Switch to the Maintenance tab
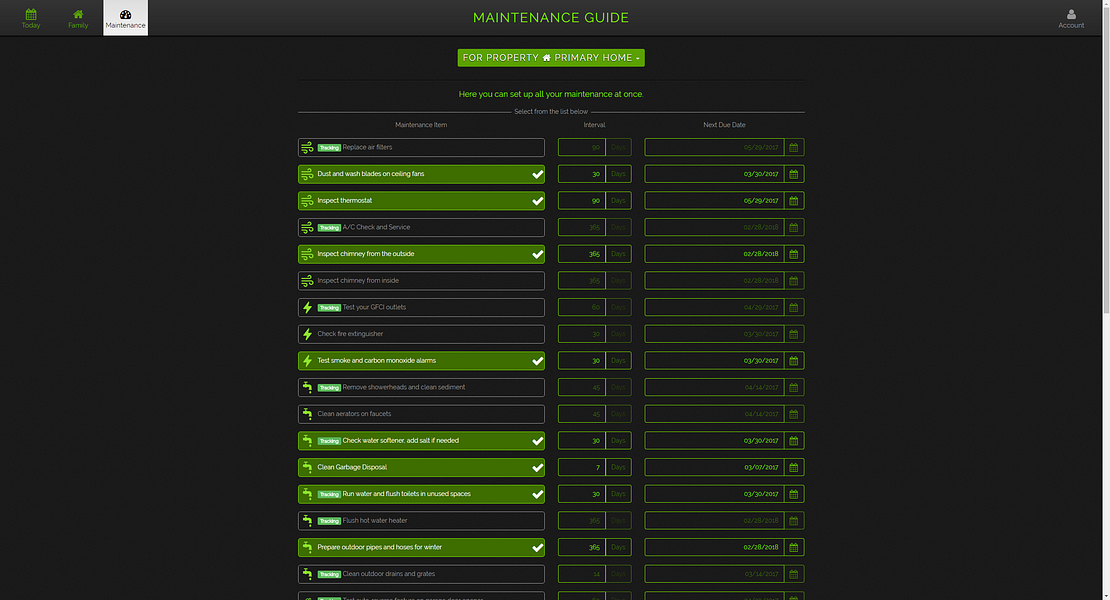 point(125,18)
